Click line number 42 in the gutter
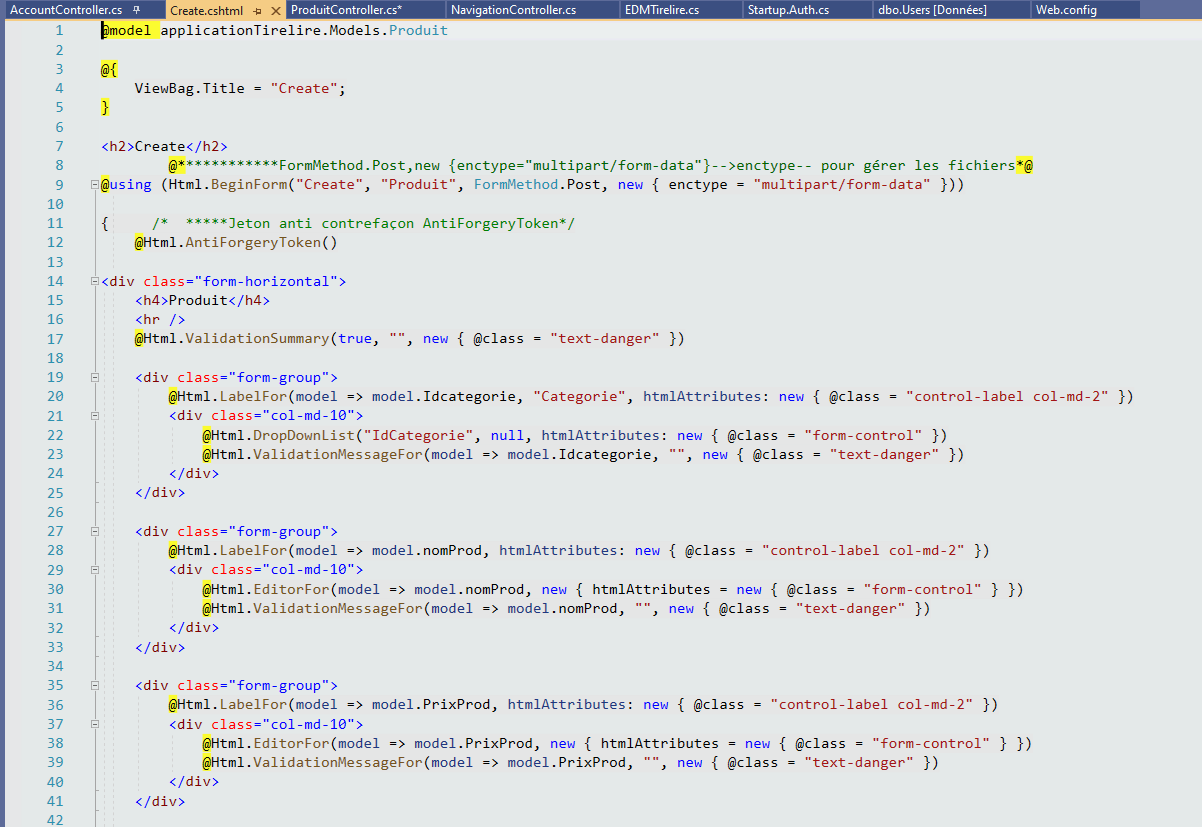The image size is (1202, 827). tap(55, 820)
